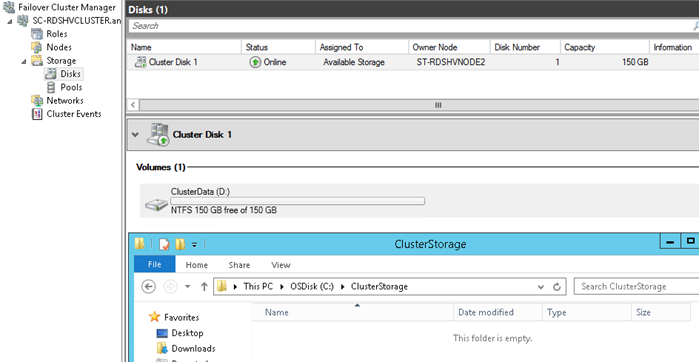
Task: Open the Share ribbon tab
Action: pos(239,265)
